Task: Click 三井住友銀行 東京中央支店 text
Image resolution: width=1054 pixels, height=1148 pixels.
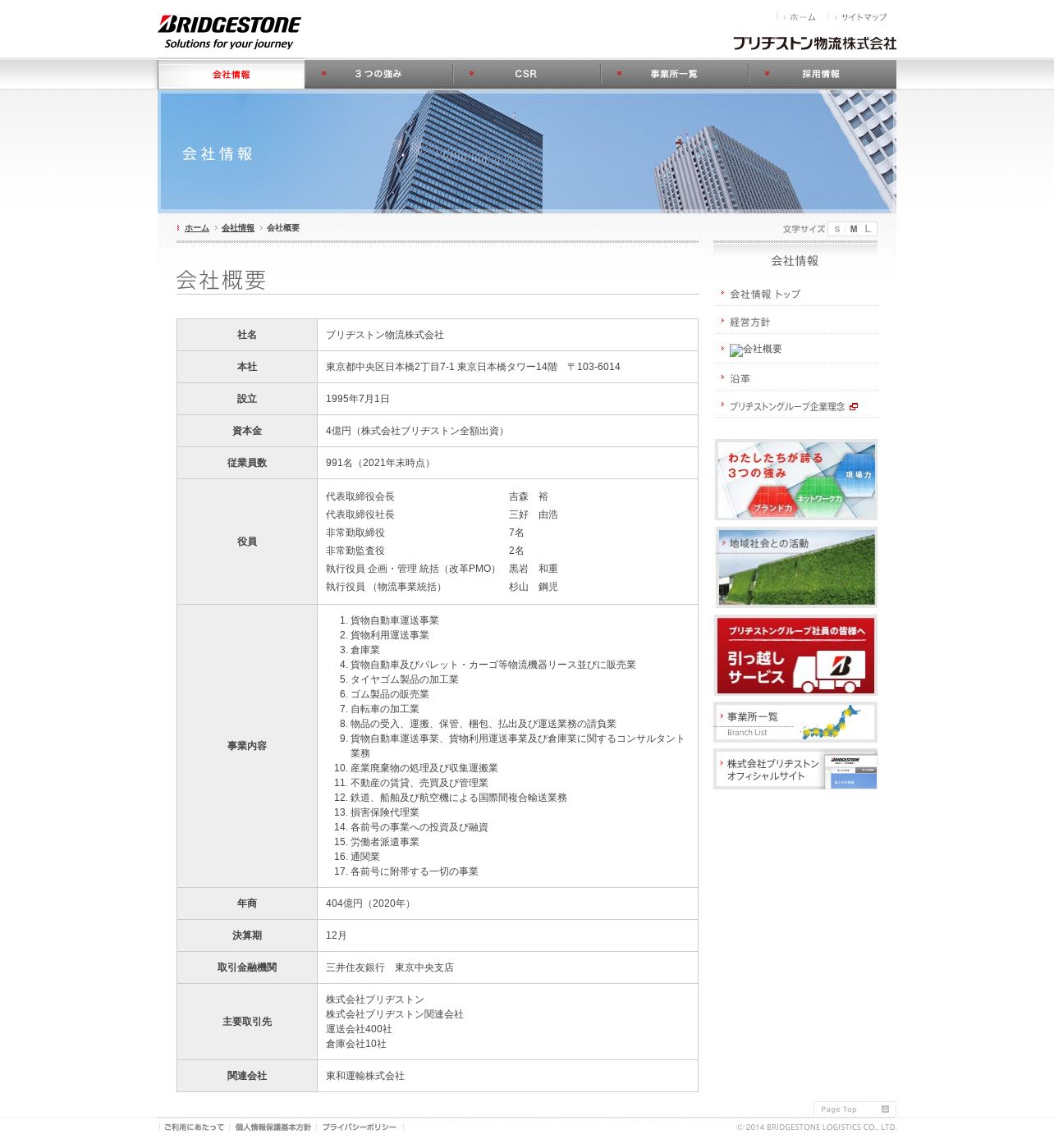Action: tap(390, 967)
